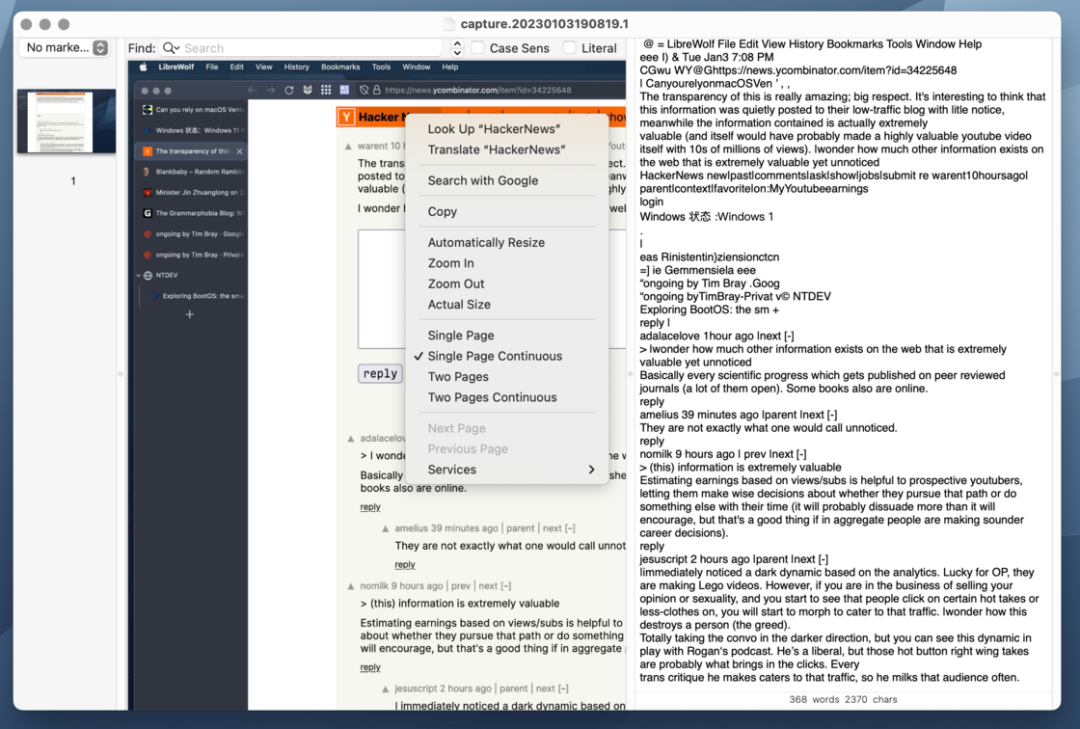The width and height of the screenshot is (1080, 729).
Task: Switch to Single Page display mode
Action: (x=461, y=336)
